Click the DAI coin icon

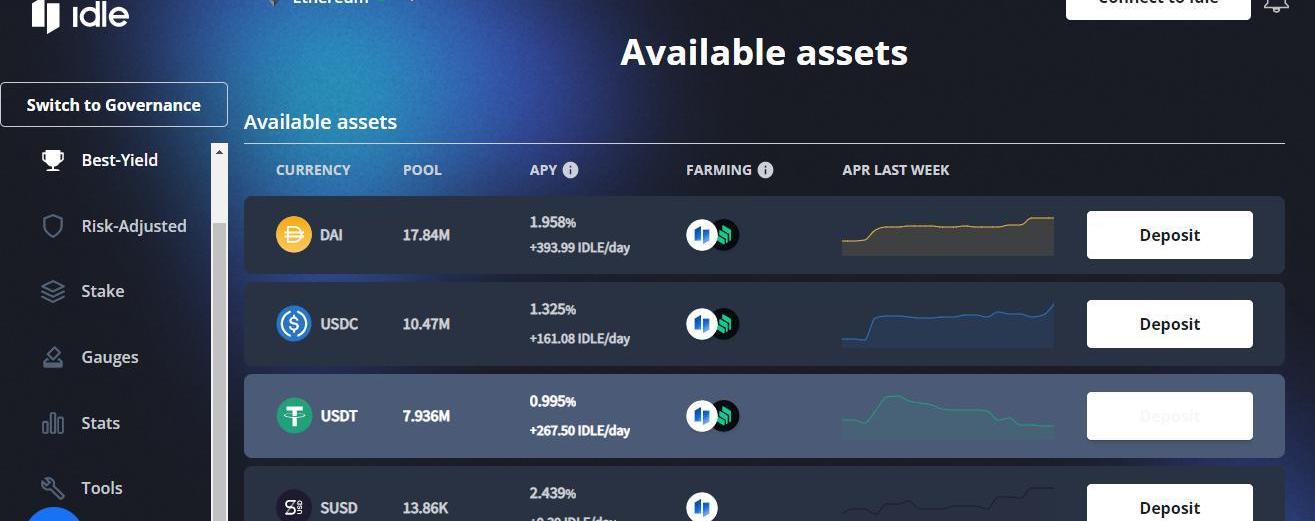(x=294, y=235)
